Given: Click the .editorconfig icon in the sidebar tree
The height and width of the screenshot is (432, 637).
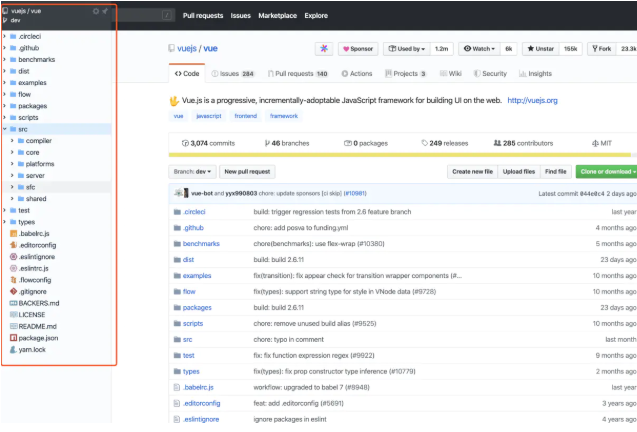Looking at the screenshot, I should (13, 245).
